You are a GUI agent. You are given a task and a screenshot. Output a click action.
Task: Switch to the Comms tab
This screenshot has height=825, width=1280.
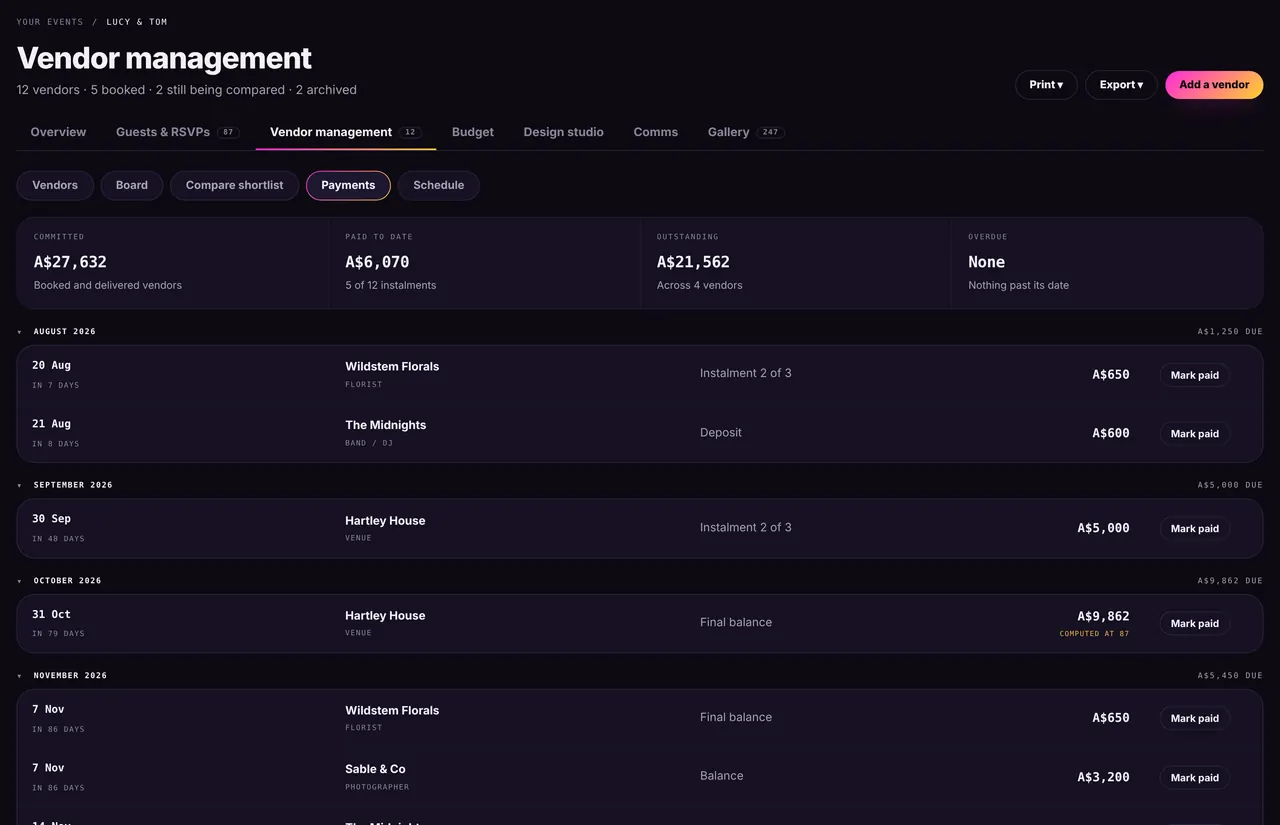point(656,132)
